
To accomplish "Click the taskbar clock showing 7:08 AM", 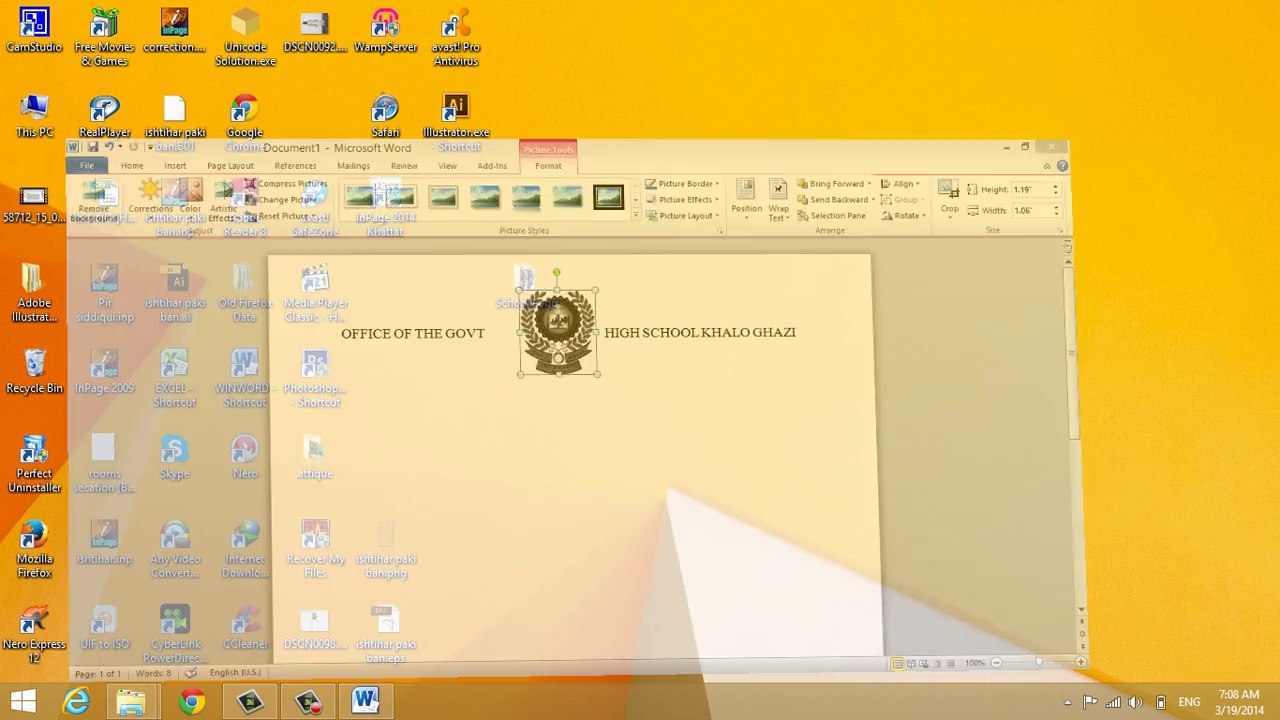I will [1239, 702].
